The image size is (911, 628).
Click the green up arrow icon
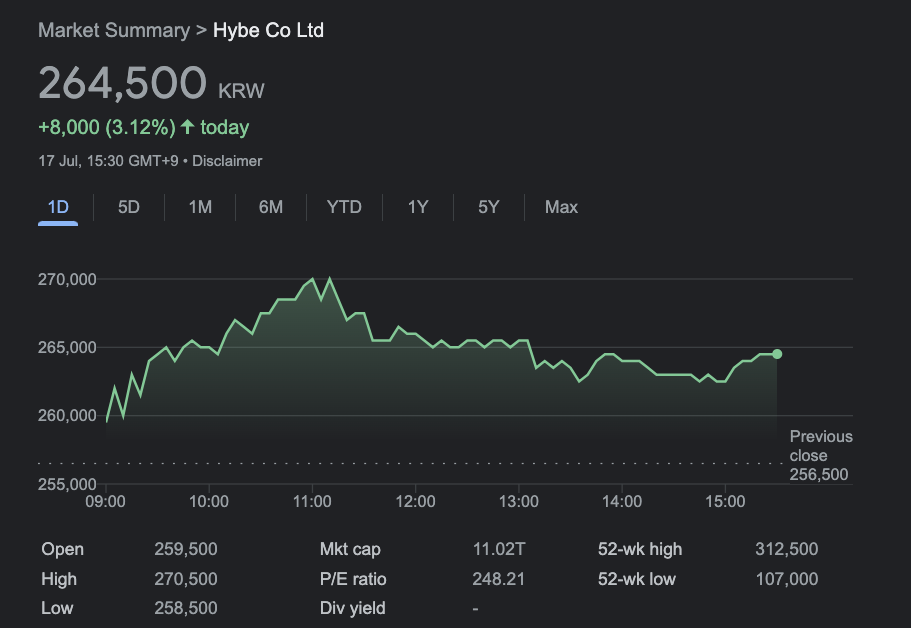(x=187, y=127)
